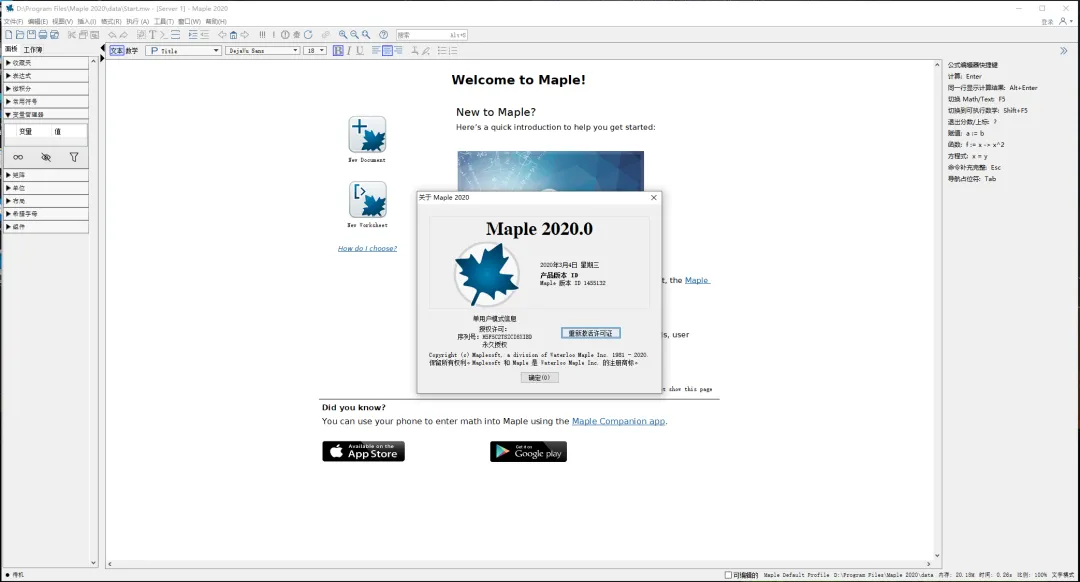Viewport: 1080px width, 582px height.
Task: Click the glasses icon in variable manager
Action: (18, 157)
